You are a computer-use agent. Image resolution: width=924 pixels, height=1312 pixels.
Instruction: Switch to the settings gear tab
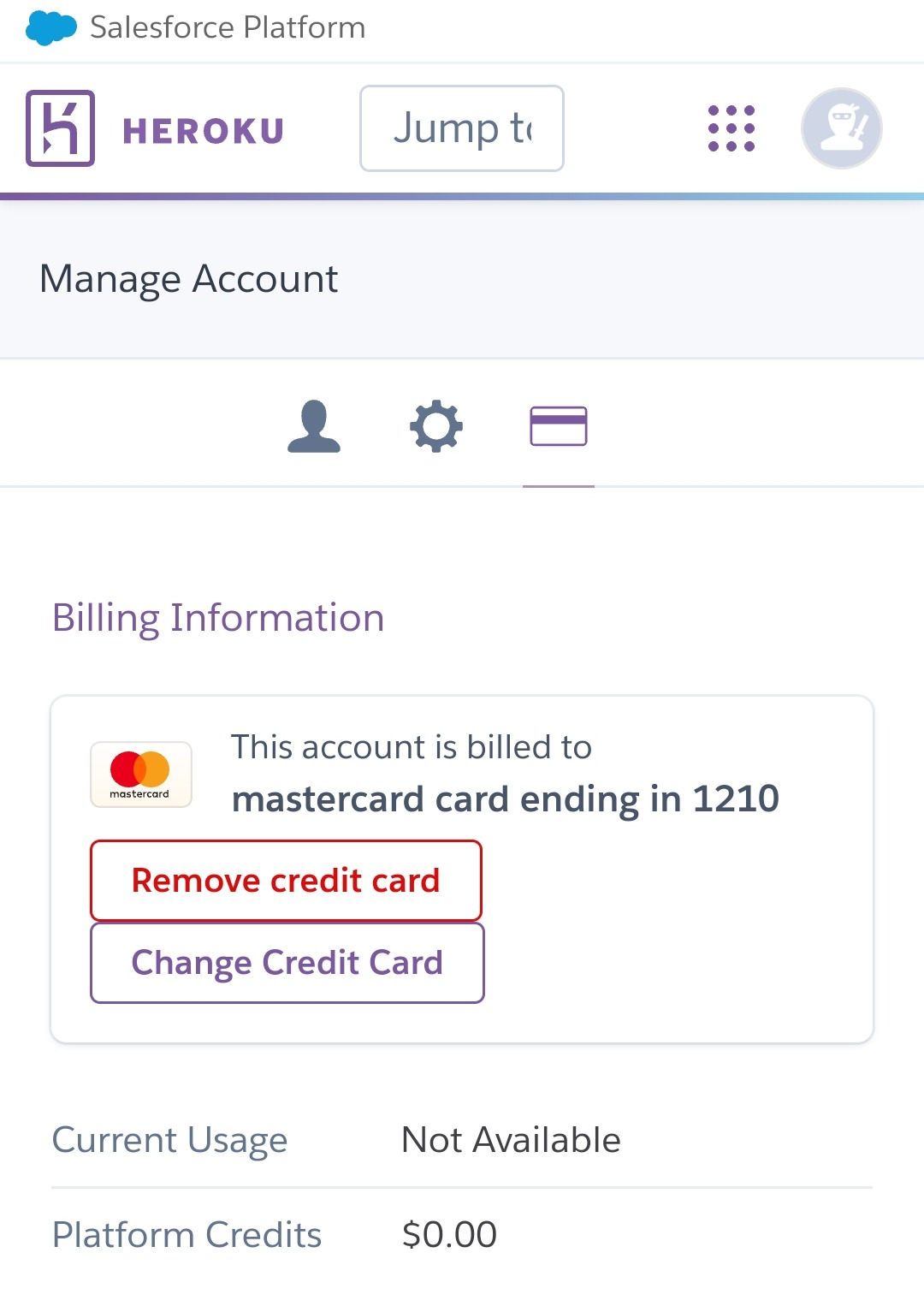pyautogui.click(x=436, y=425)
